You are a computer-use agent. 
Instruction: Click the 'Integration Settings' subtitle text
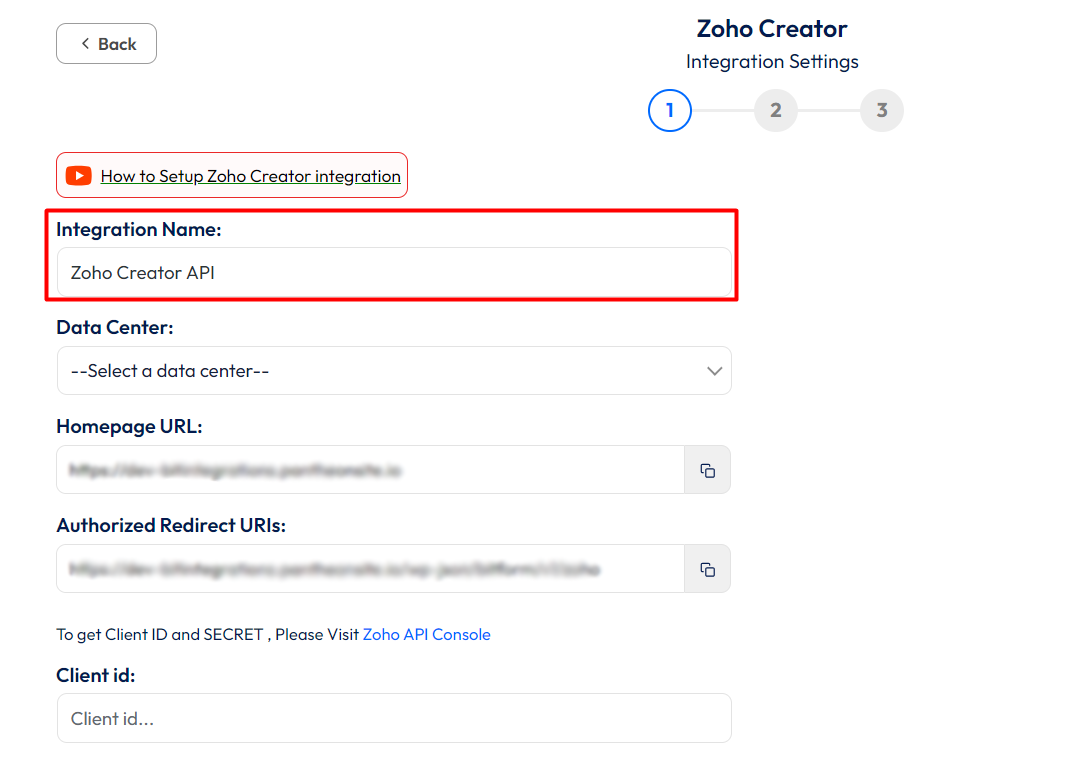click(x=772, y=61)
